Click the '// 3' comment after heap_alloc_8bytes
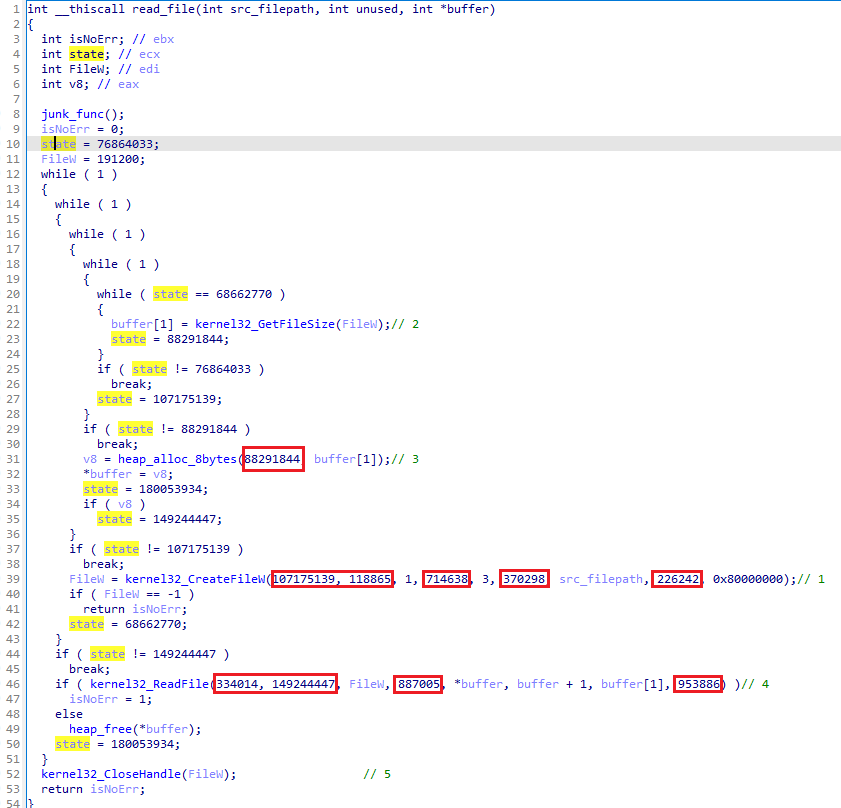This screenshot has width=841, height=808. 405,459
